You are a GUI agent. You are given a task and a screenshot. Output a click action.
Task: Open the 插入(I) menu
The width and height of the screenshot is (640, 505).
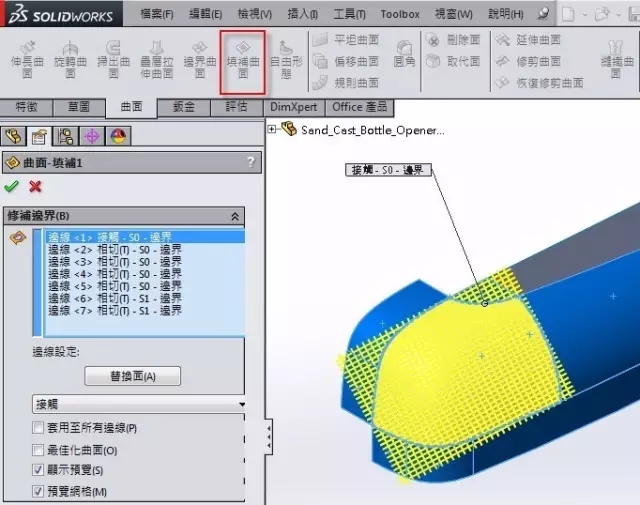[302, 14]
